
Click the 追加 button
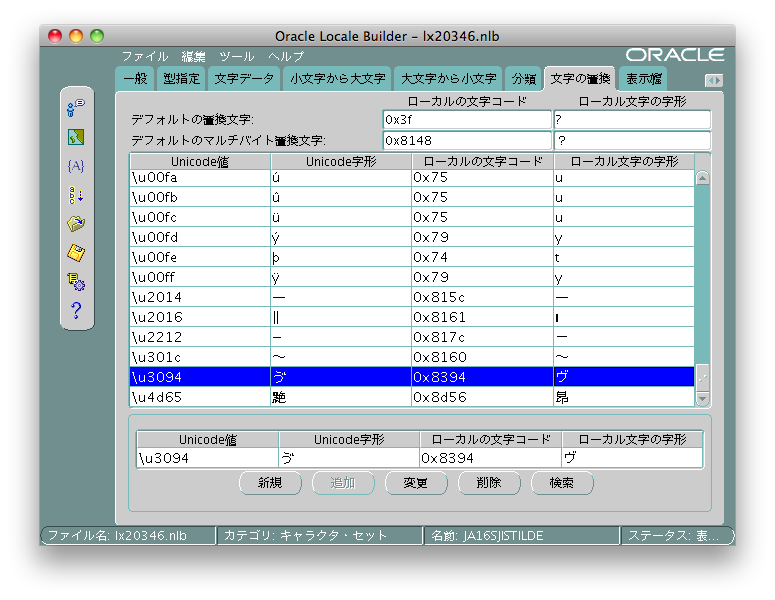(343, 483)
